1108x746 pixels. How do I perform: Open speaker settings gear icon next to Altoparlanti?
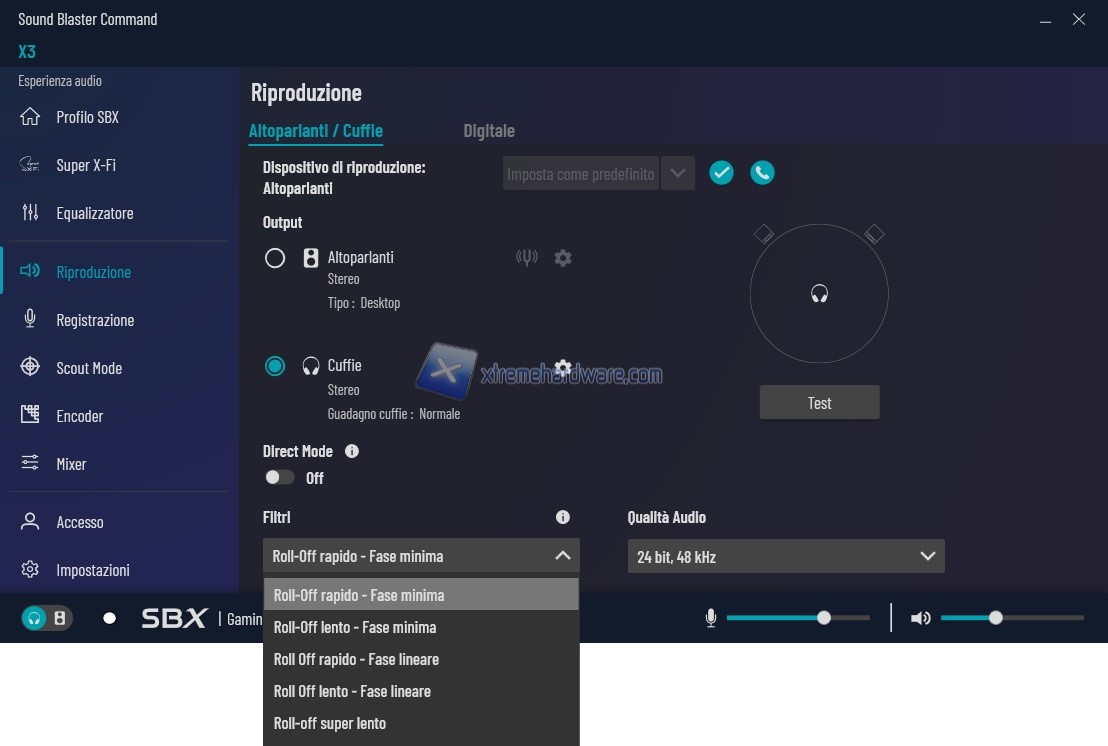tap(563, 258)
